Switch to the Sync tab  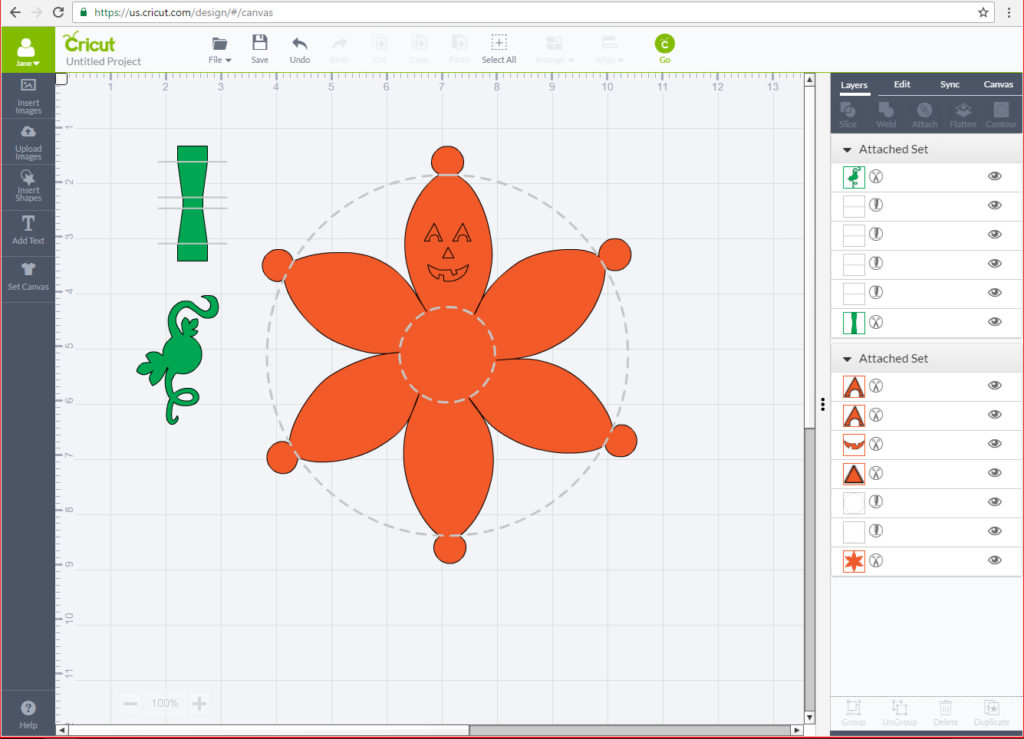[949, 85]
